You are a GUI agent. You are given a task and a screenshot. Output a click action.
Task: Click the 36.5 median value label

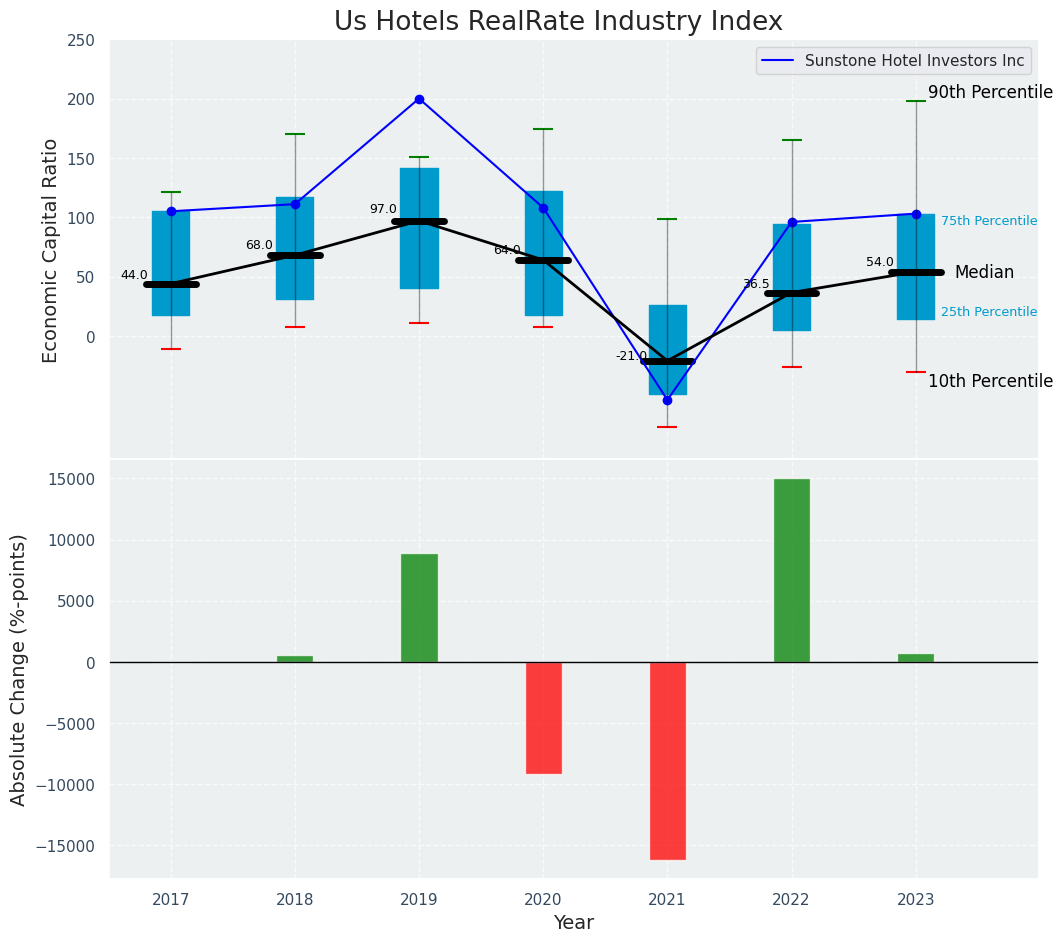click(x=756, y=284)
